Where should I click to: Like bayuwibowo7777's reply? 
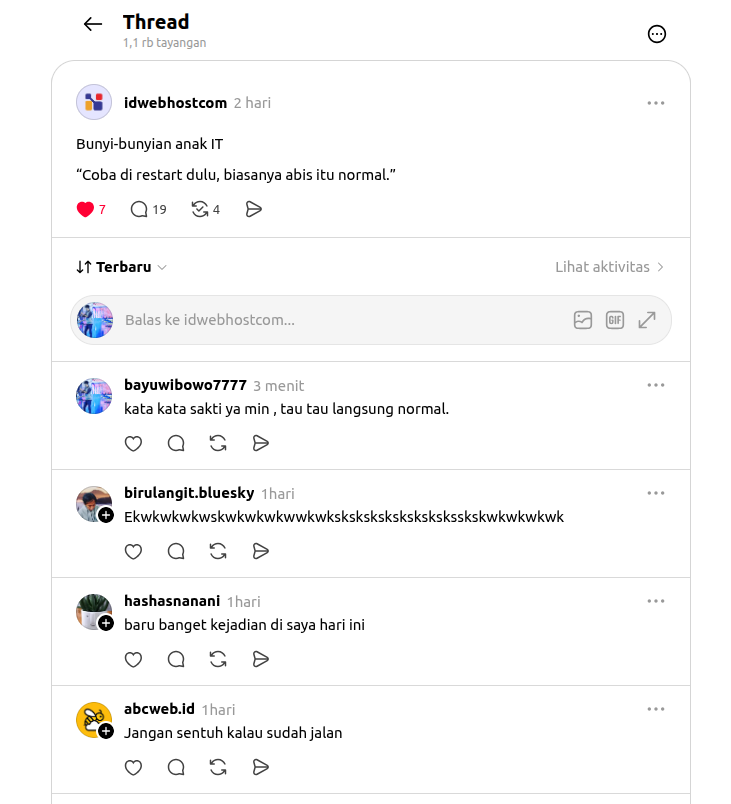[x=133, y=444]
